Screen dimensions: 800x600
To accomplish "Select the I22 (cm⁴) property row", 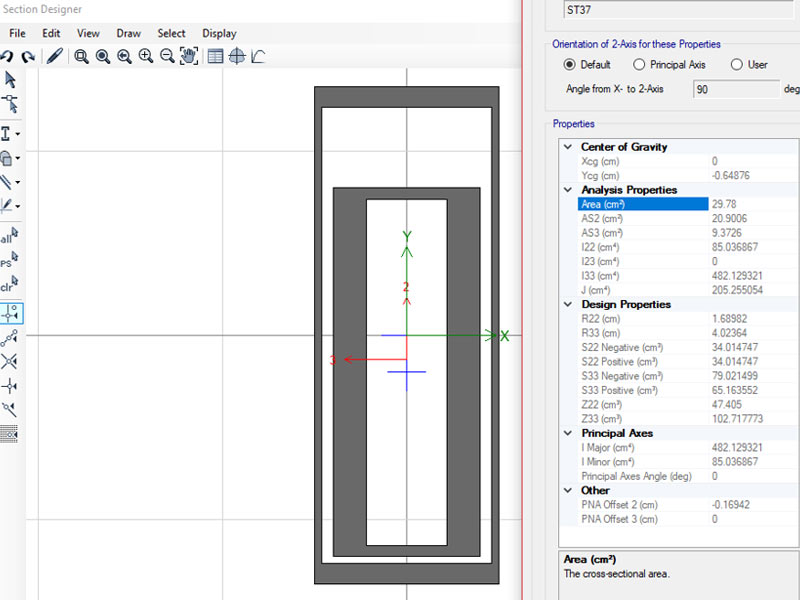I will tap(688, 247).
